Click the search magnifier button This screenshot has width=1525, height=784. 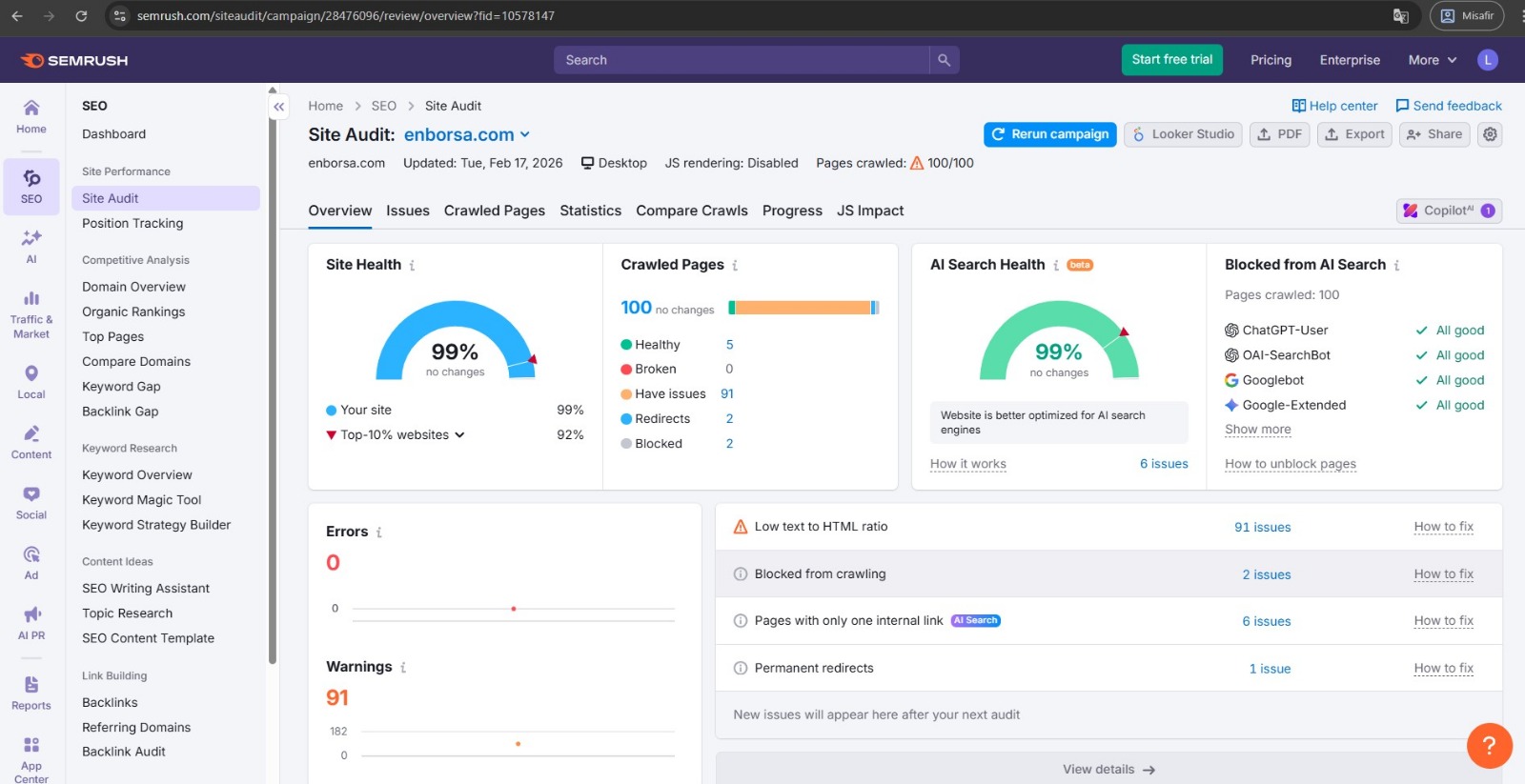(944, 60)
